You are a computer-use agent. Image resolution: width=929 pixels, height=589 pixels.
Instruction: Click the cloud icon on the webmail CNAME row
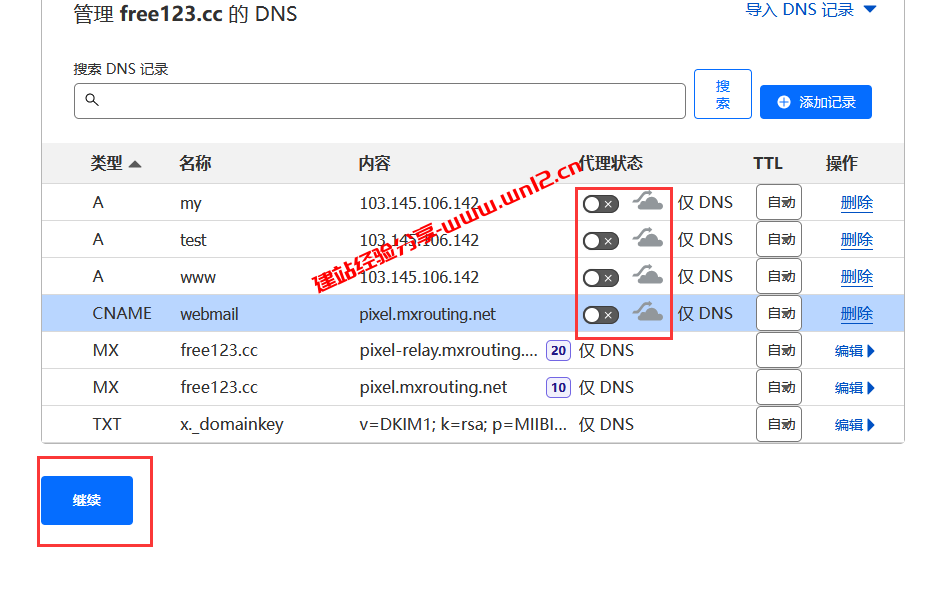[x=648, y=313]
